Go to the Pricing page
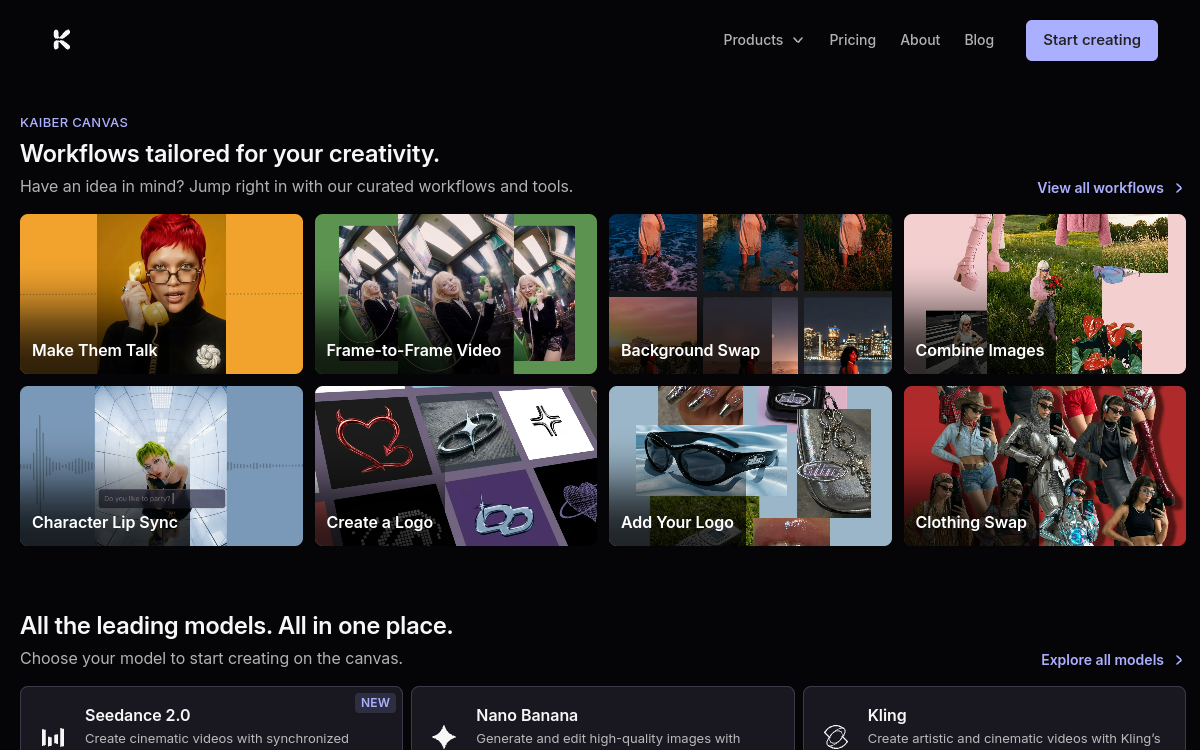This screenshot has width=1200, height=750. tap(852, 40)
